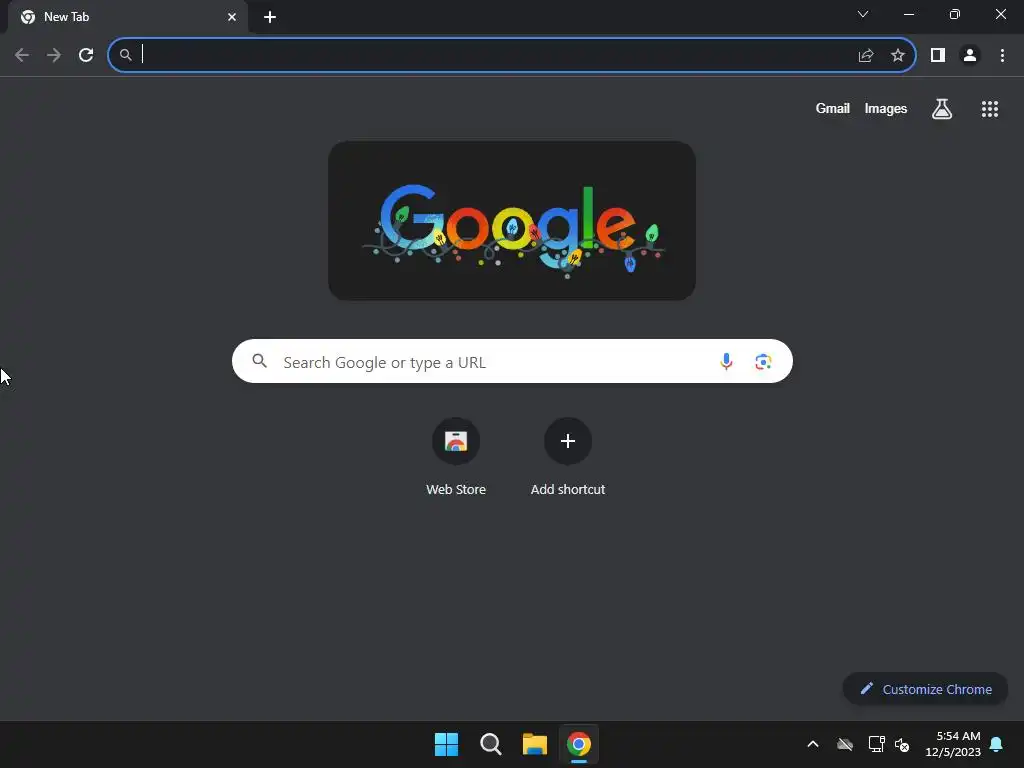Screen dimensions: 1024x768
Task: Search by image with Google Lens icon
Action: point(763,361)
